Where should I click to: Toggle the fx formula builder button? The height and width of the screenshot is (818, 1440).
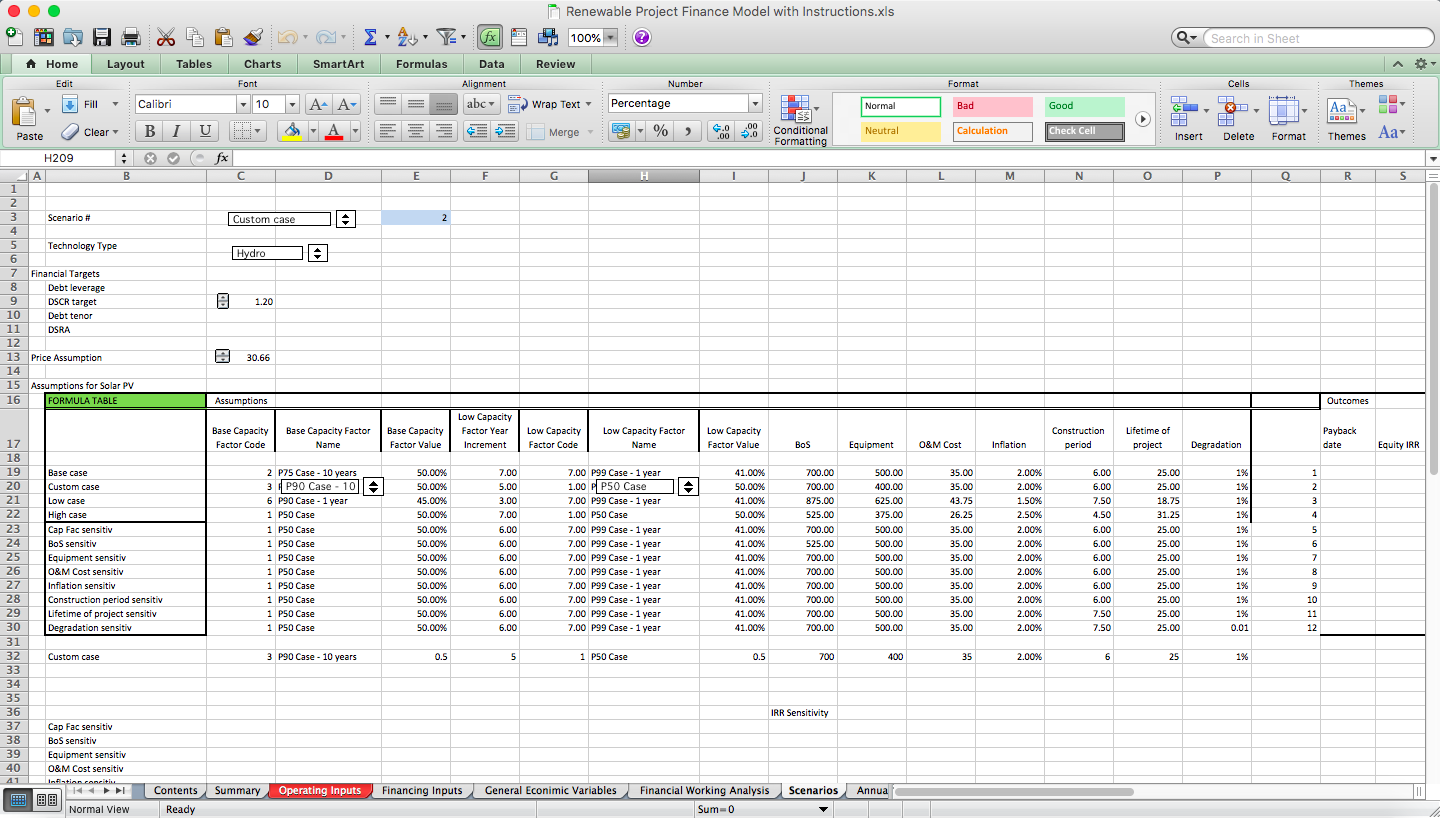(489, 37)
